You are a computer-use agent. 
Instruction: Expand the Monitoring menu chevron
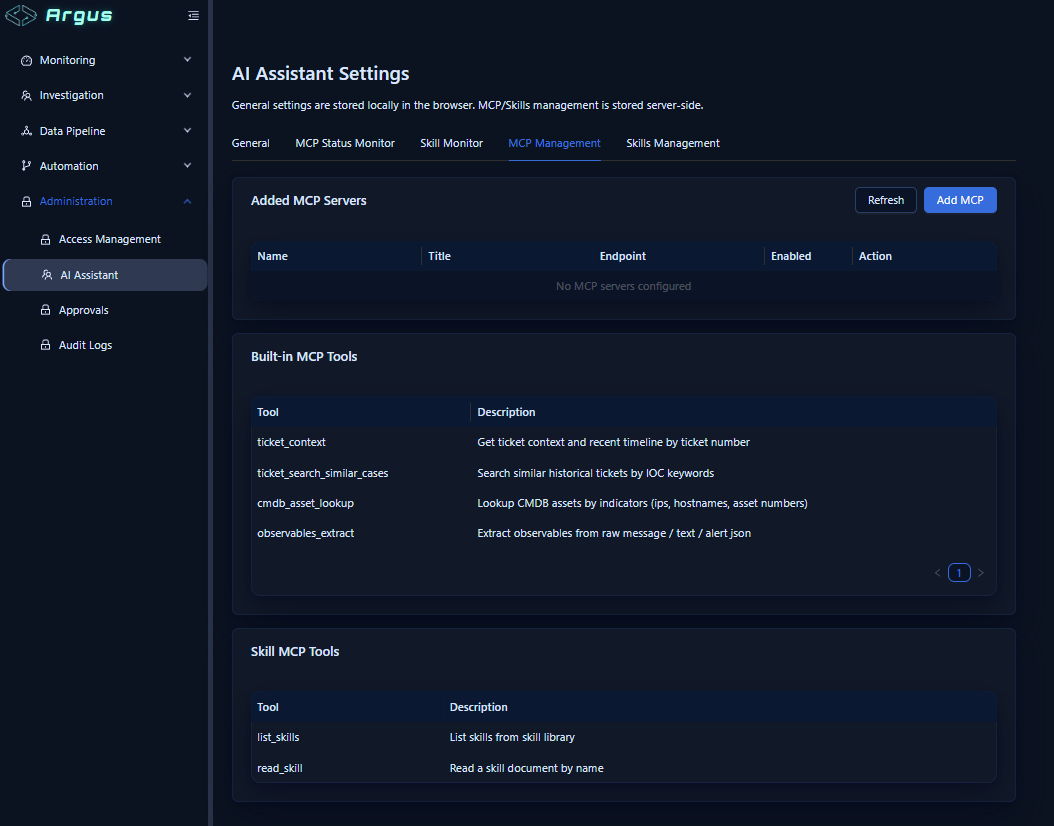(x=188, y=60)
